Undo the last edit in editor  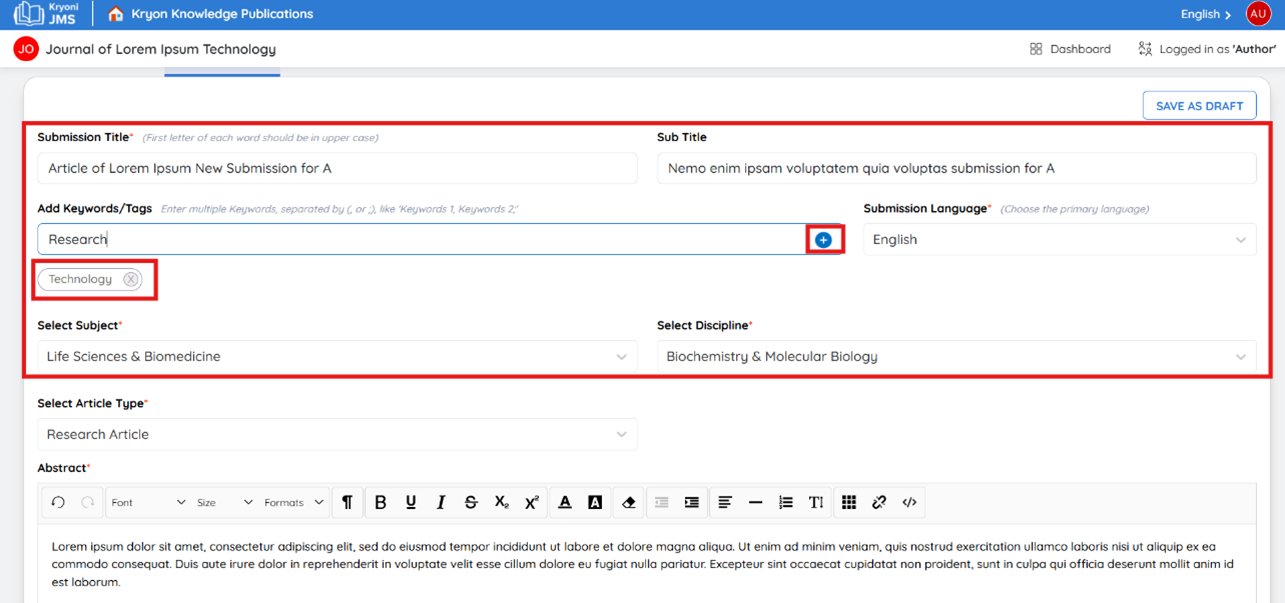58,502
